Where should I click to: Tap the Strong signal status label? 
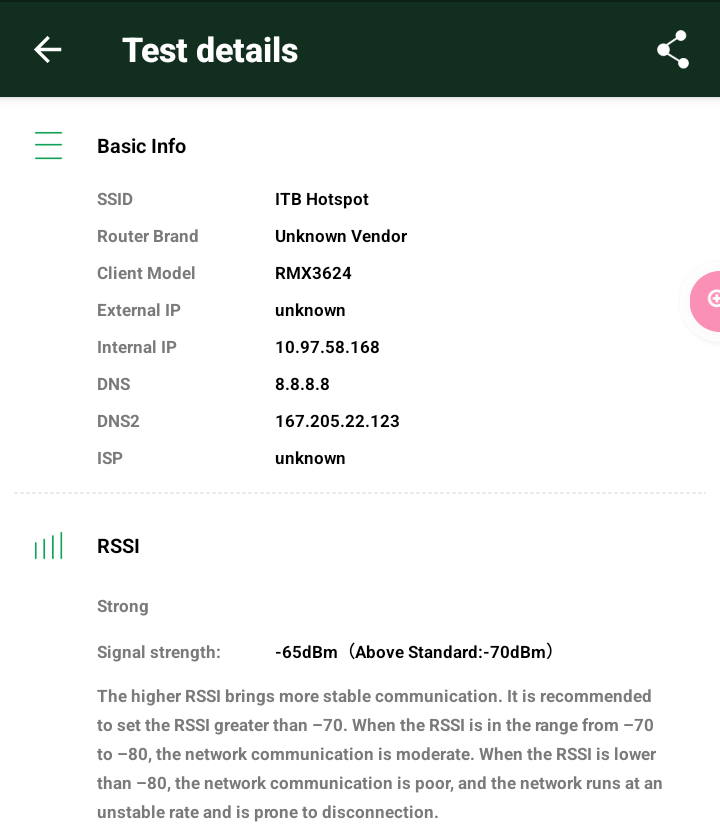[x=123, y=606]
